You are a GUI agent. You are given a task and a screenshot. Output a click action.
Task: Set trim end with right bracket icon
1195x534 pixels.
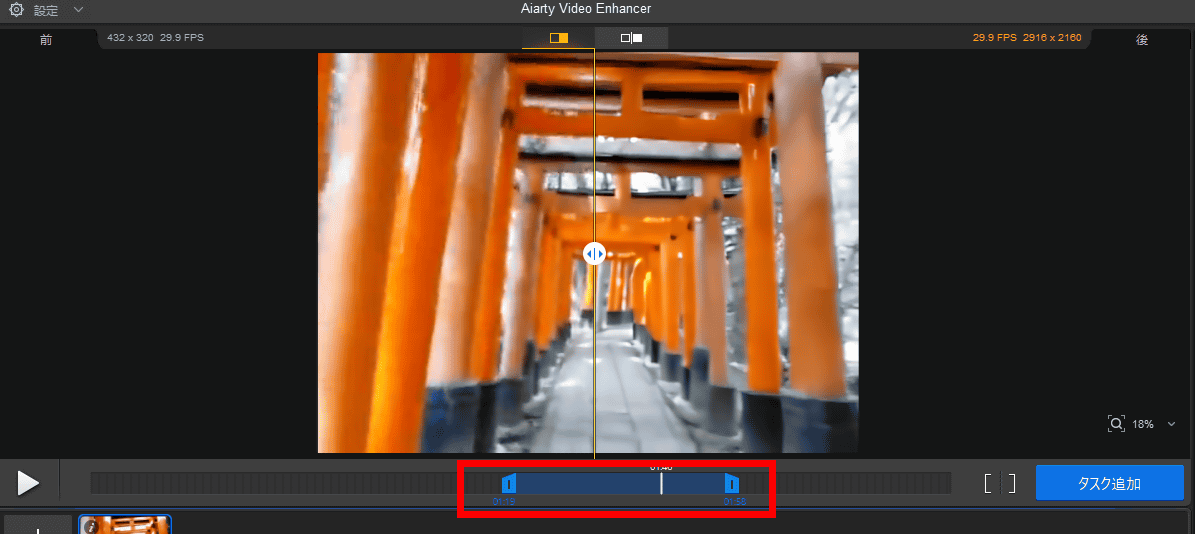coord(1012,484)
